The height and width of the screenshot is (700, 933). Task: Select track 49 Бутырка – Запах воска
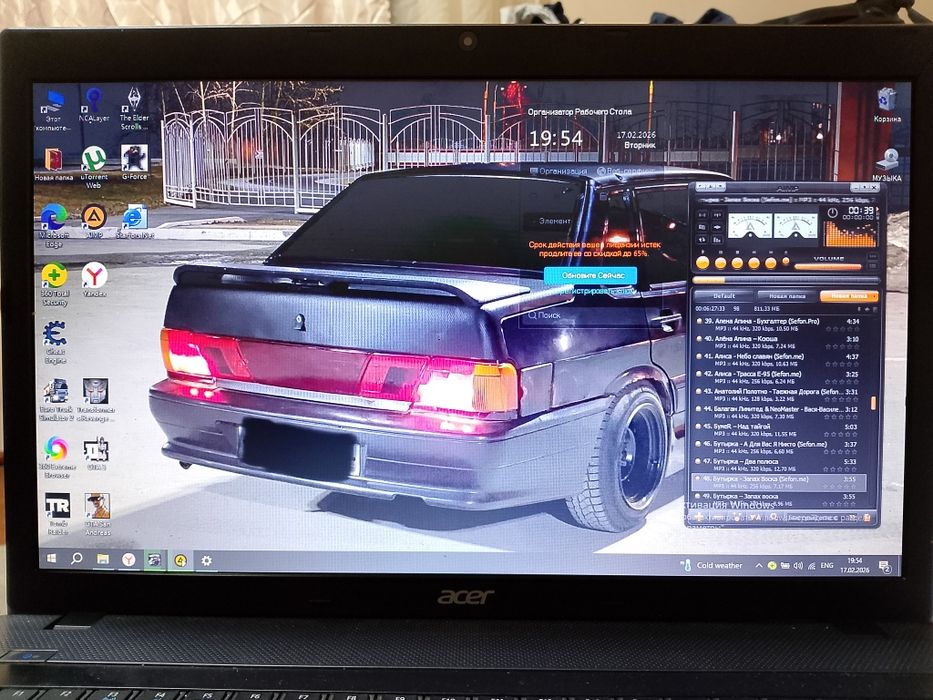point(779,499)
